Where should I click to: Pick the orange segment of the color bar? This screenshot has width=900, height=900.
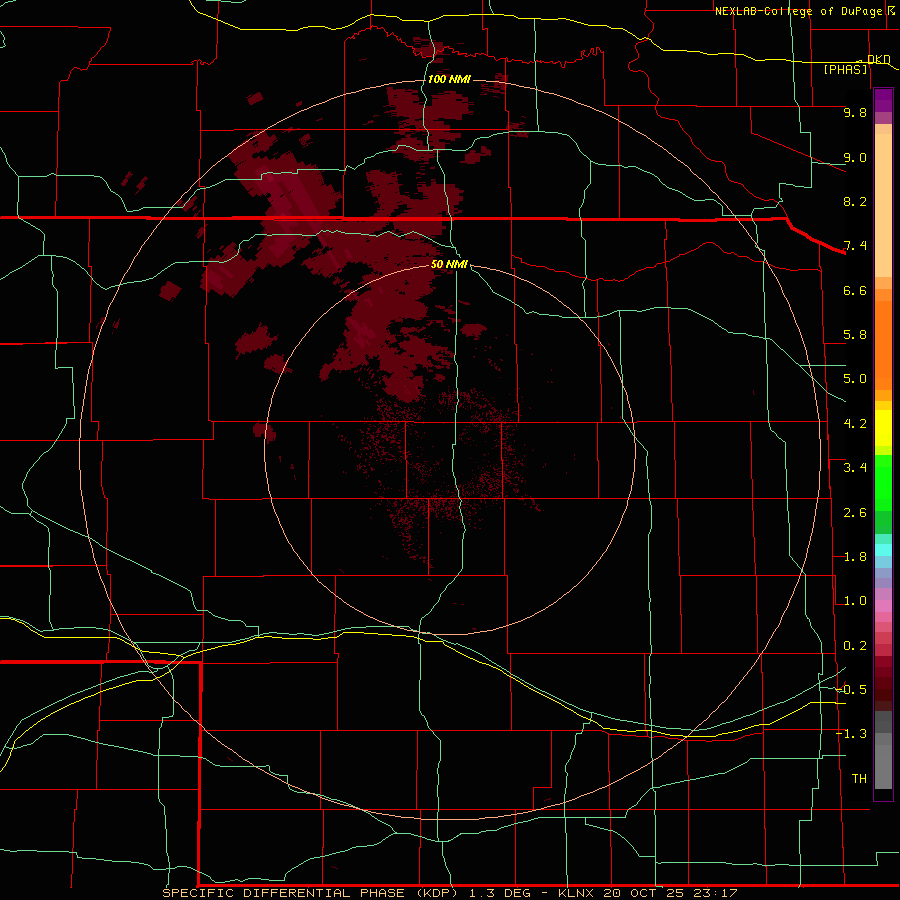pyautogui.click(x=883, y=346)
